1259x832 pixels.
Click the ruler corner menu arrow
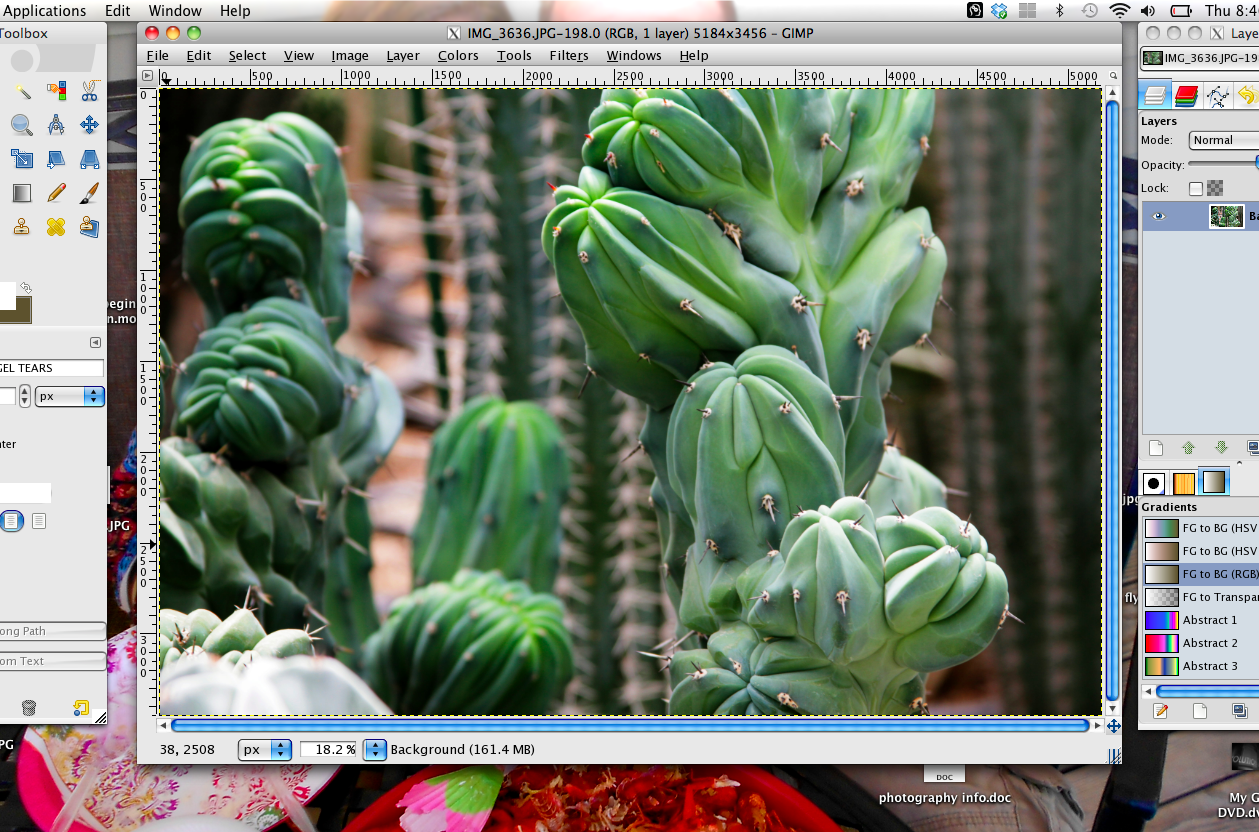click(x=147, y=76)
